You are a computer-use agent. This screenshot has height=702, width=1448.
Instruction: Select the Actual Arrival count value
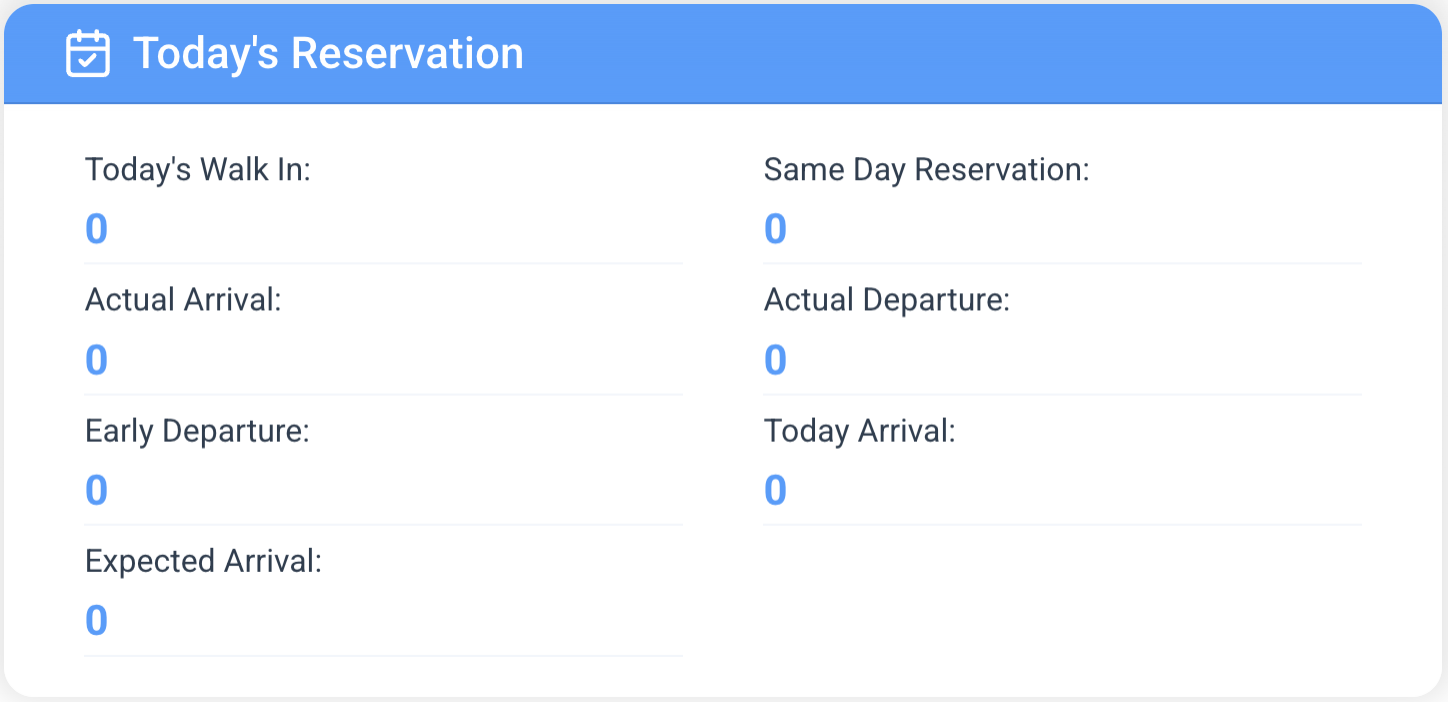tap(96, 360)
